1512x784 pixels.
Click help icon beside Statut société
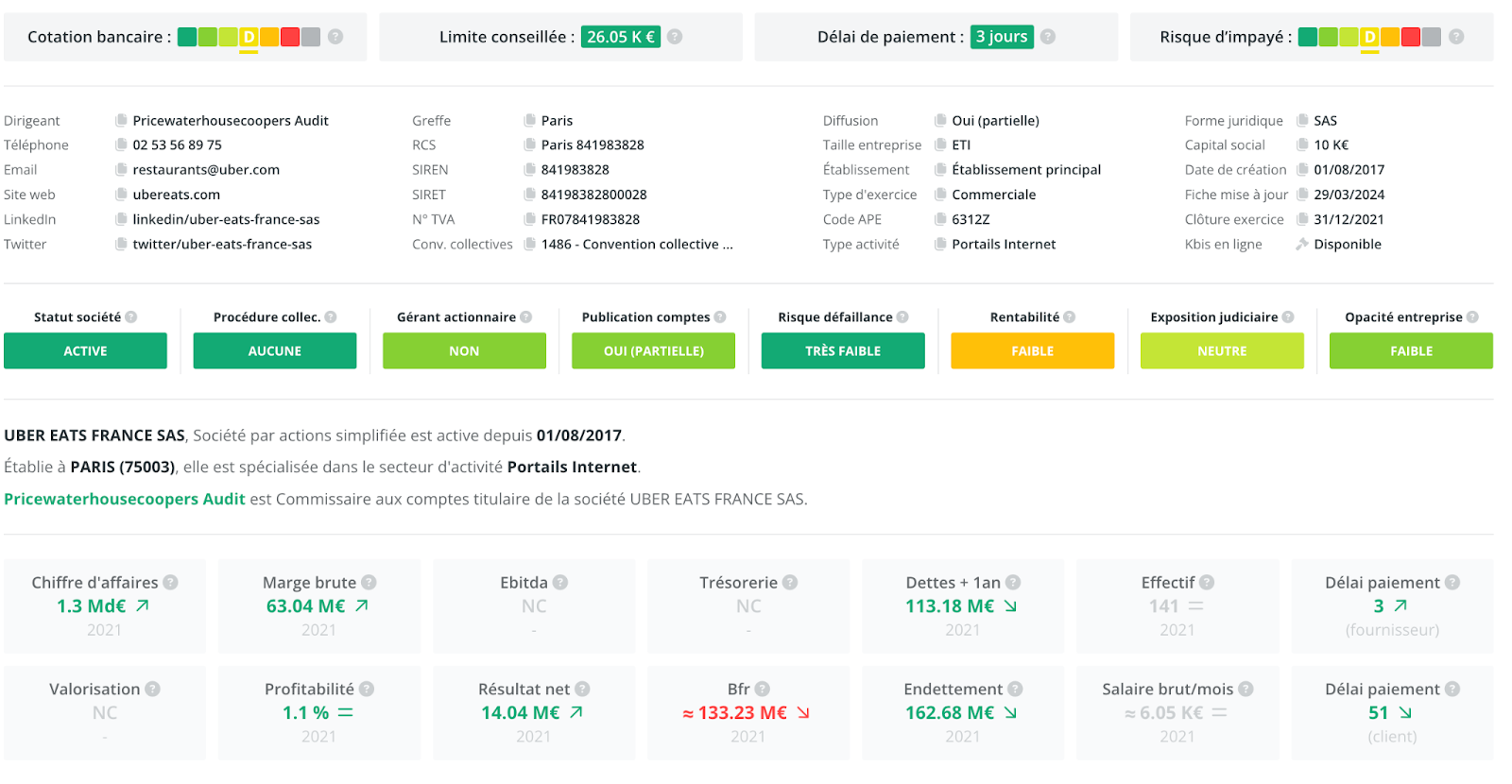[x=131, y=317]
